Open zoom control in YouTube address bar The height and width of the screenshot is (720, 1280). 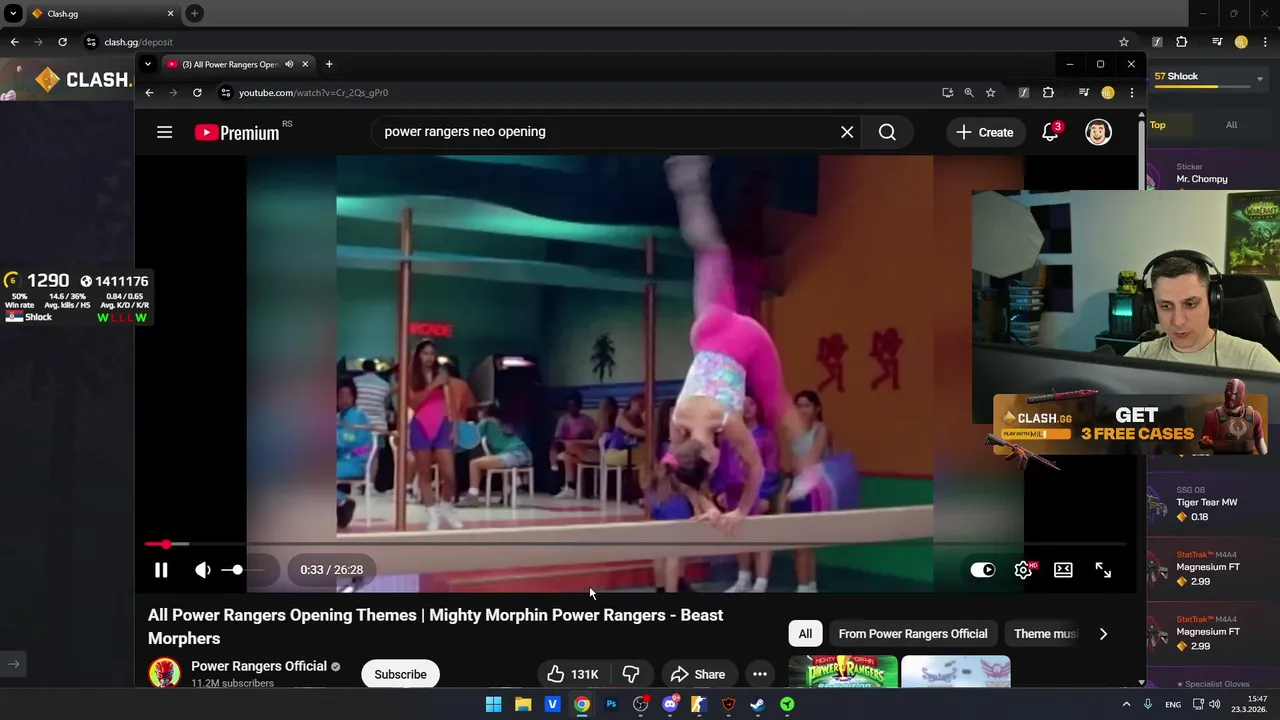tap(969, 93)
